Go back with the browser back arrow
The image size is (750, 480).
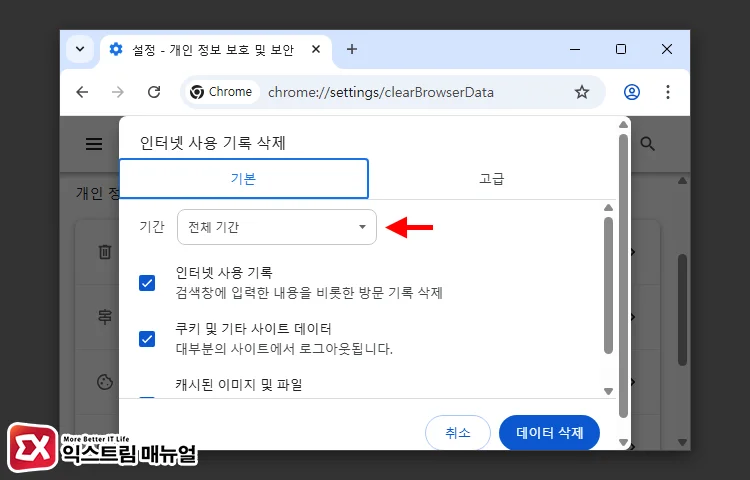click(82, 92)
